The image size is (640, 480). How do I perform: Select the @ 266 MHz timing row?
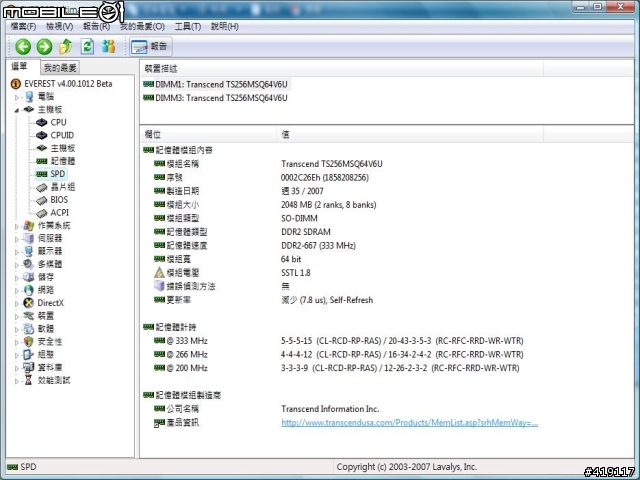339,354
